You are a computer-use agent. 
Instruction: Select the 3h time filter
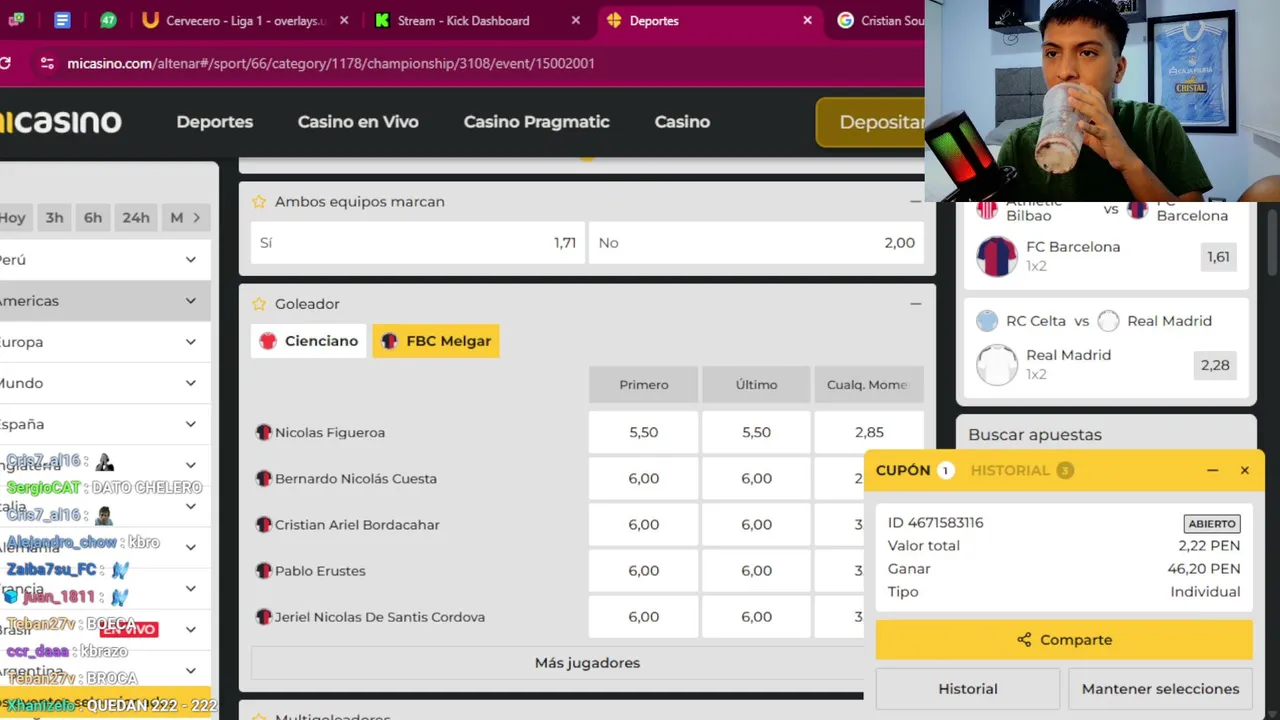(54, 217)
